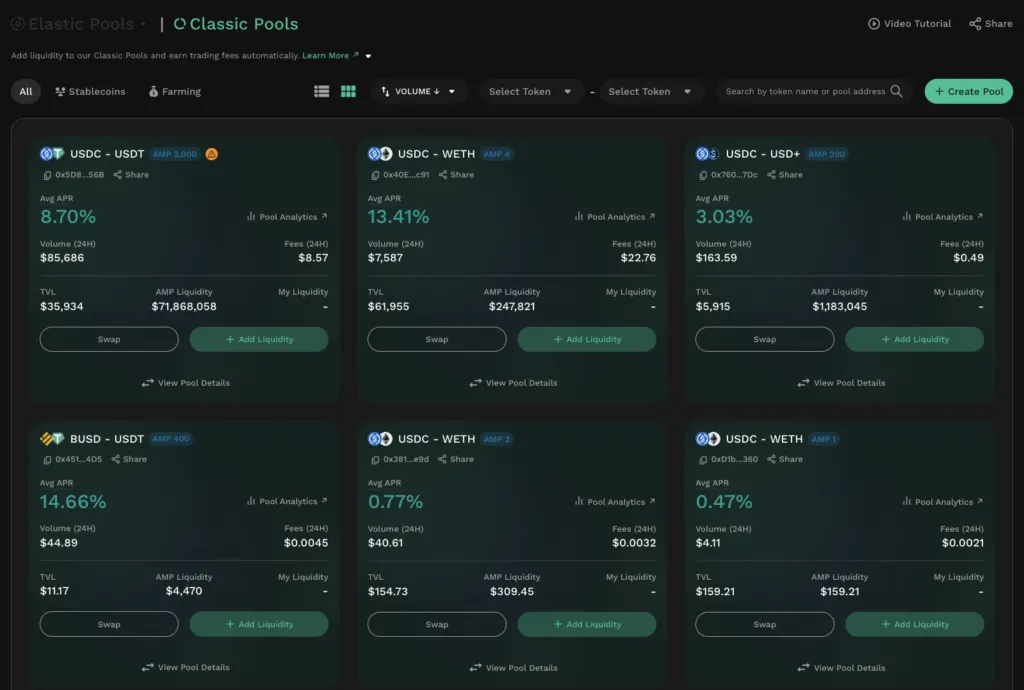Switch to list view layout icon

(x=321, y=91)
